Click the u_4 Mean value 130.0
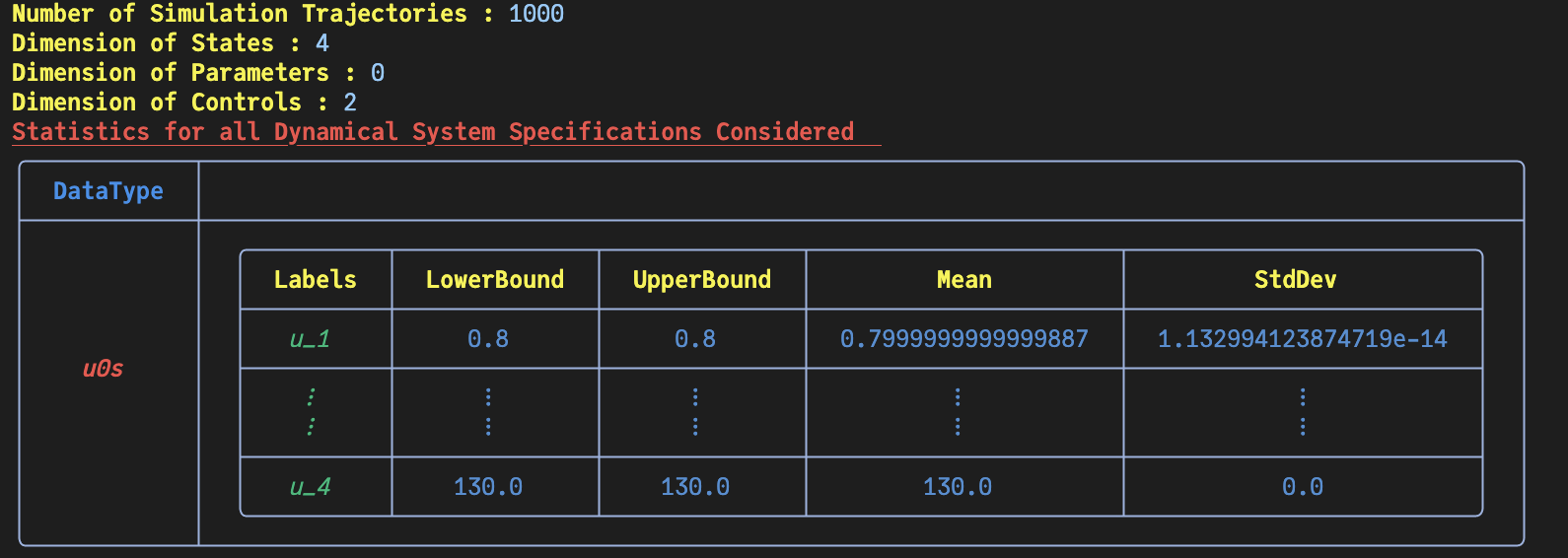 958,487
